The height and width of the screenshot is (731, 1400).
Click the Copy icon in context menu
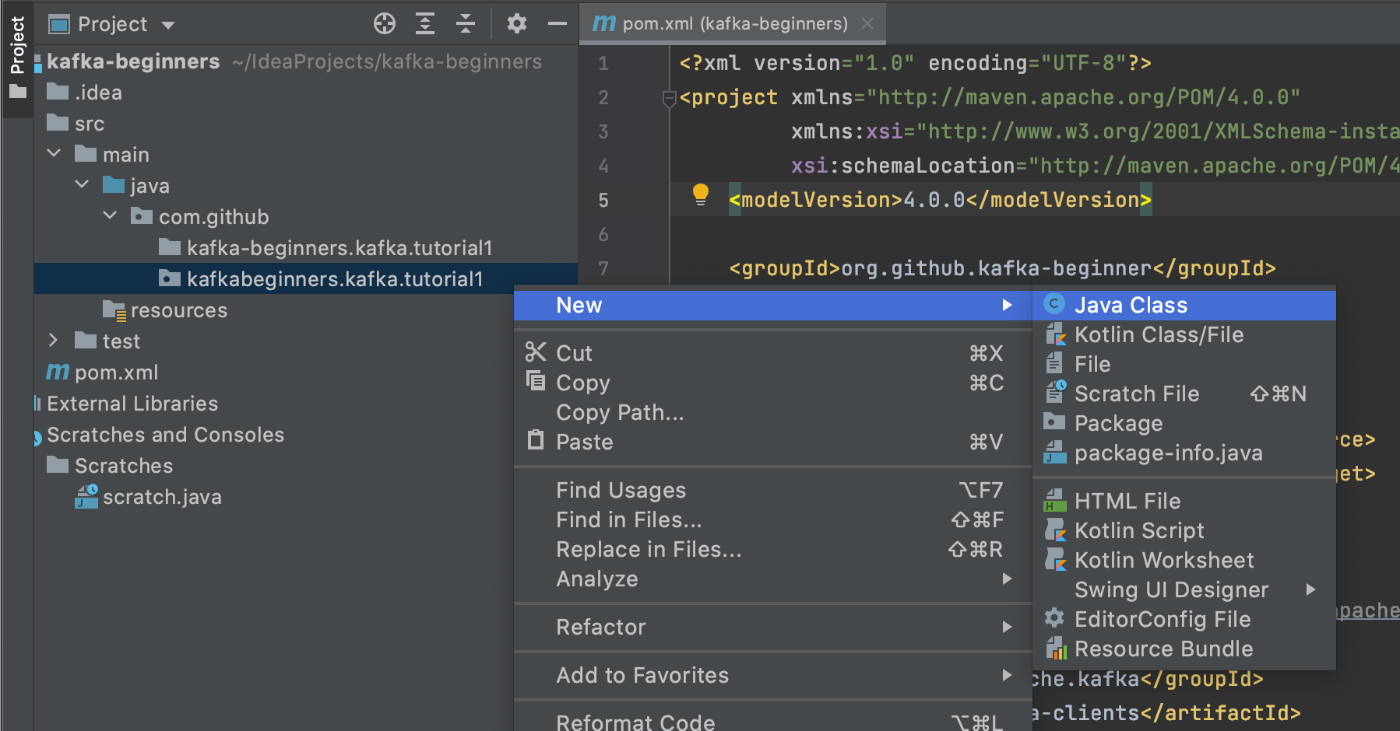point(537,382)
